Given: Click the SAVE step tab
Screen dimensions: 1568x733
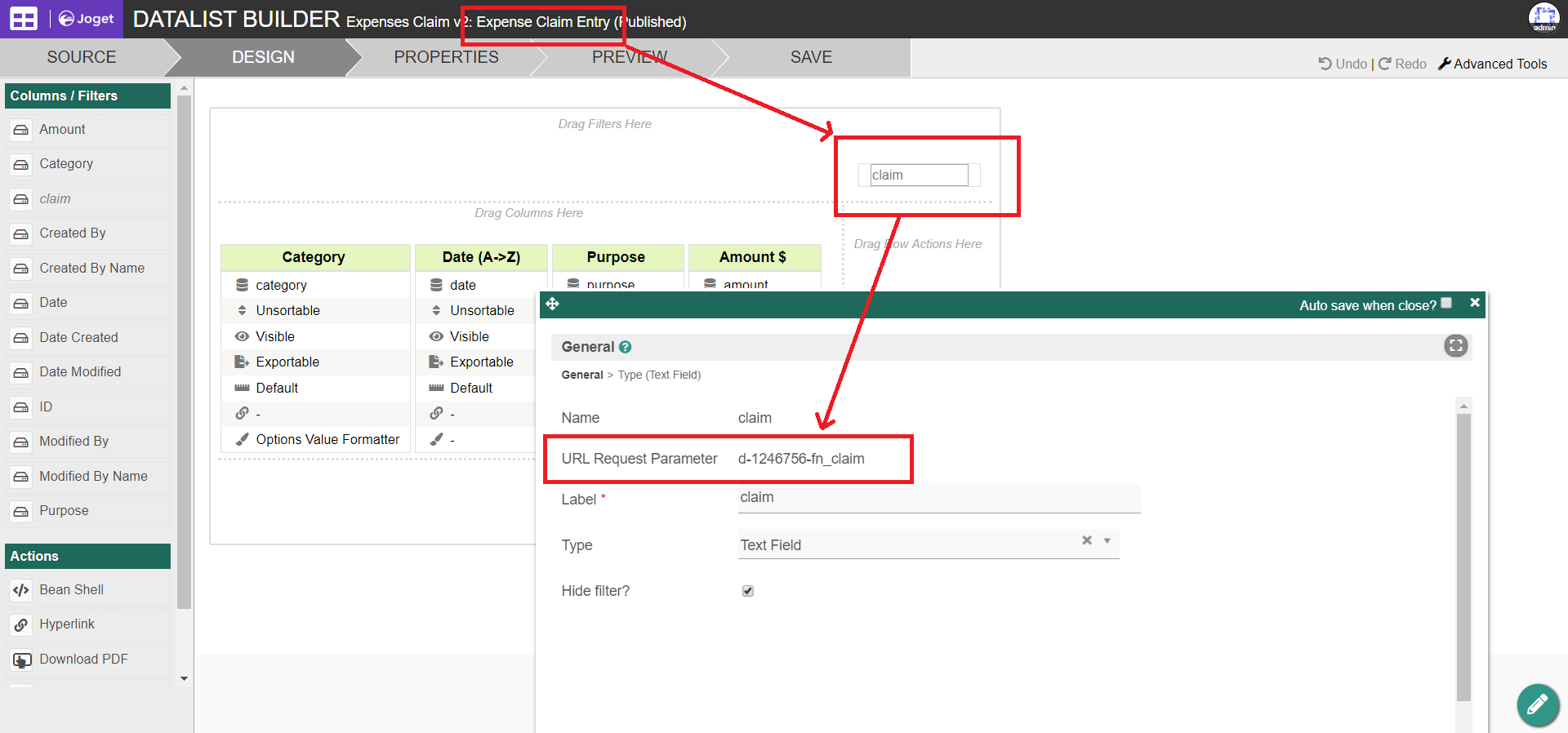Looking at the screenshot, I should (811, 57).
